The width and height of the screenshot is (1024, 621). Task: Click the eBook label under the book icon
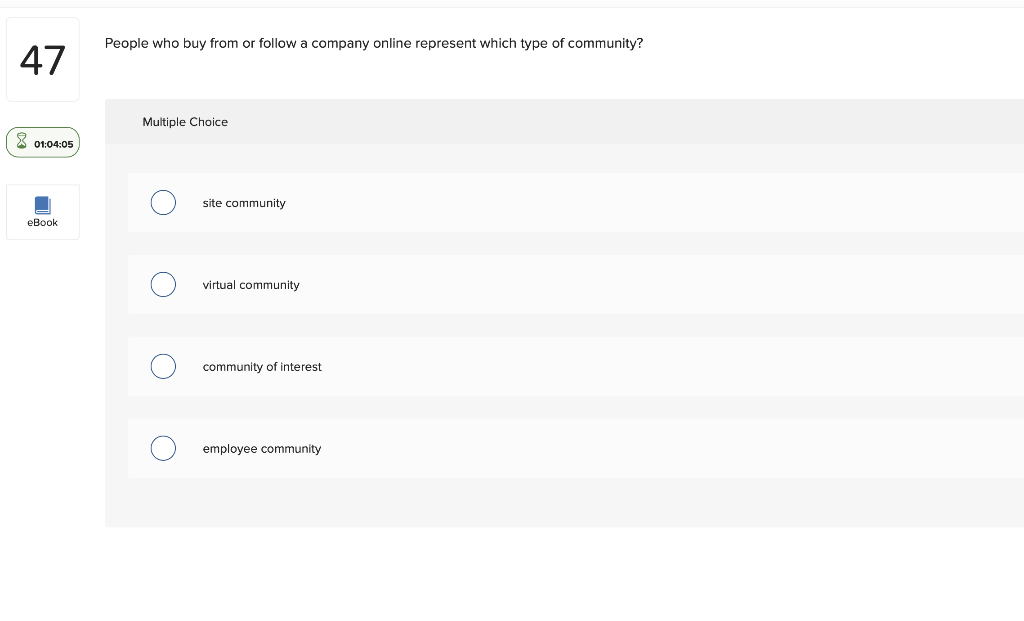coord(42,222)
